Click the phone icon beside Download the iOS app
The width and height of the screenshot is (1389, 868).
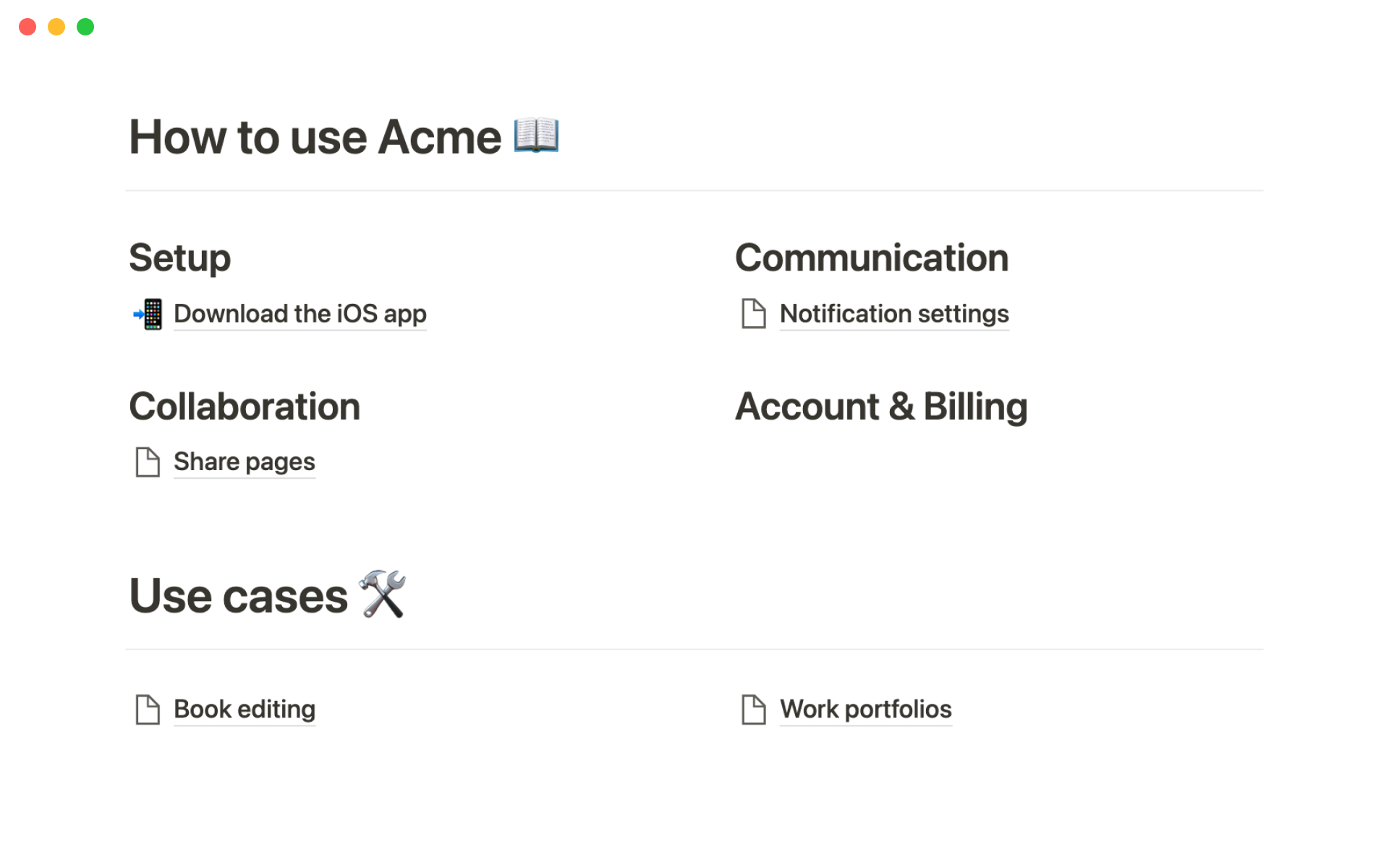tap(149, 314)
